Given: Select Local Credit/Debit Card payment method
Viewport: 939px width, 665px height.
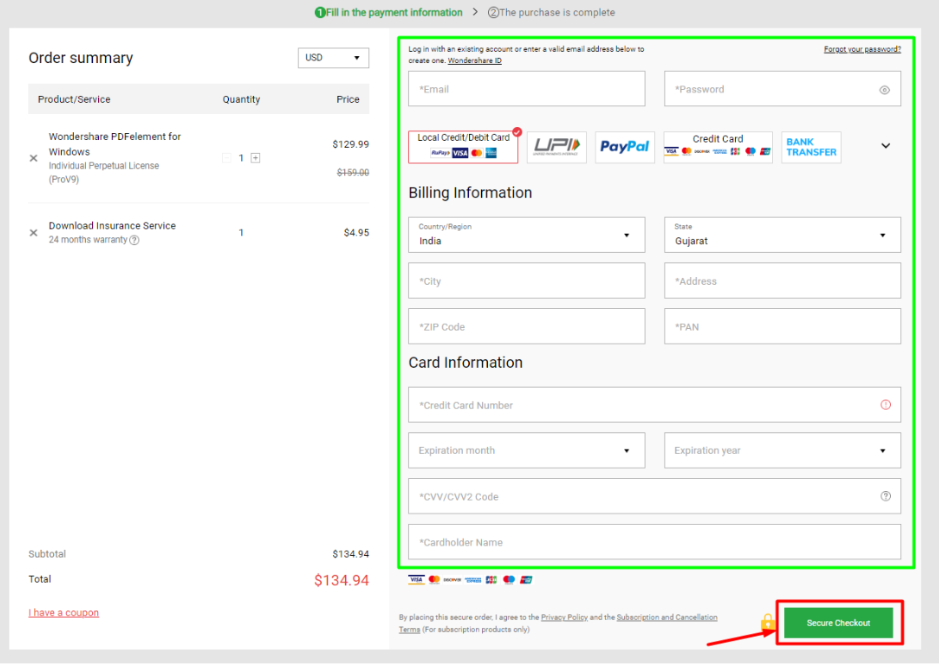Looking at the screenshot, I should (463, 147).
